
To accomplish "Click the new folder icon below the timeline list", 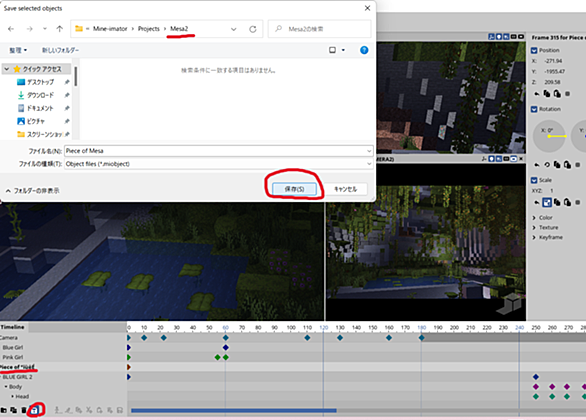I will (4, 410).
